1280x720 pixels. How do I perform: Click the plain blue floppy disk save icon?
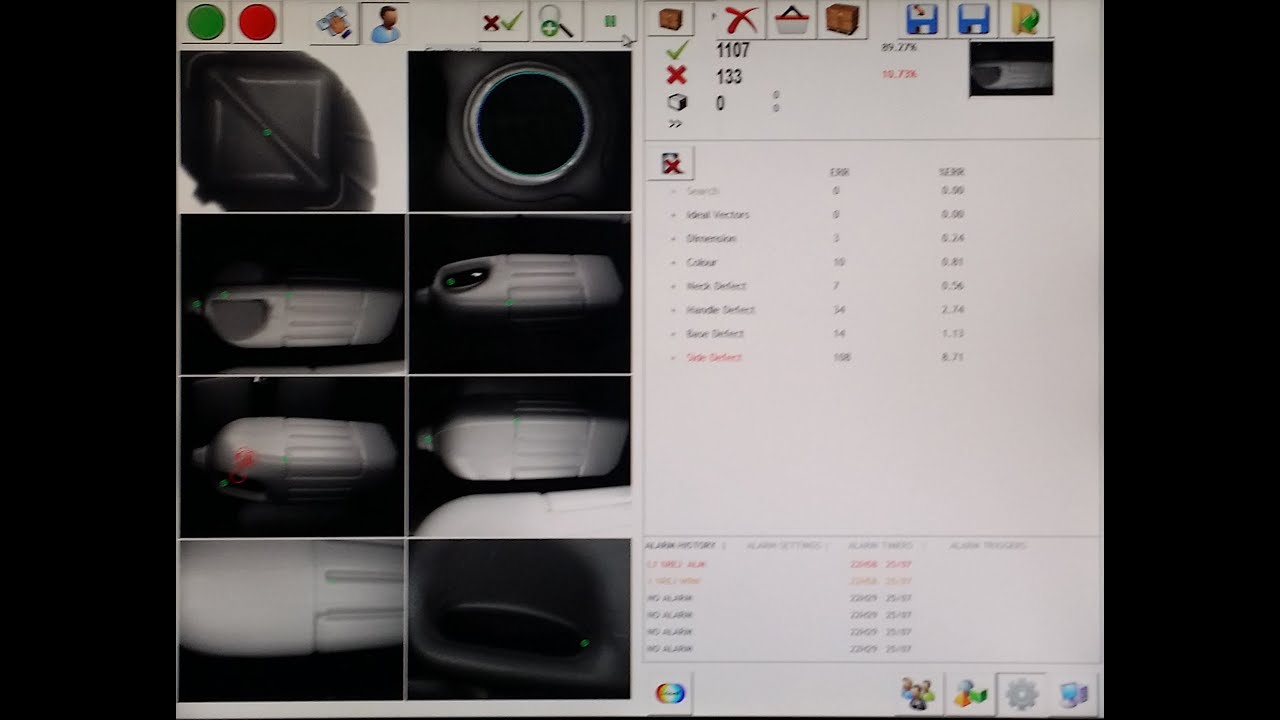click(x=973, y=19)
